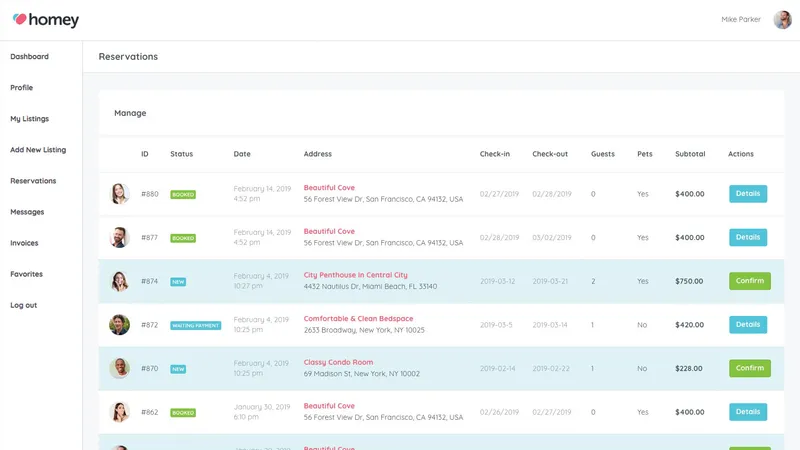The image size is (800, 450).
Task: Click the NEW badge on reservation #870
Action: (x=178, y=369)
